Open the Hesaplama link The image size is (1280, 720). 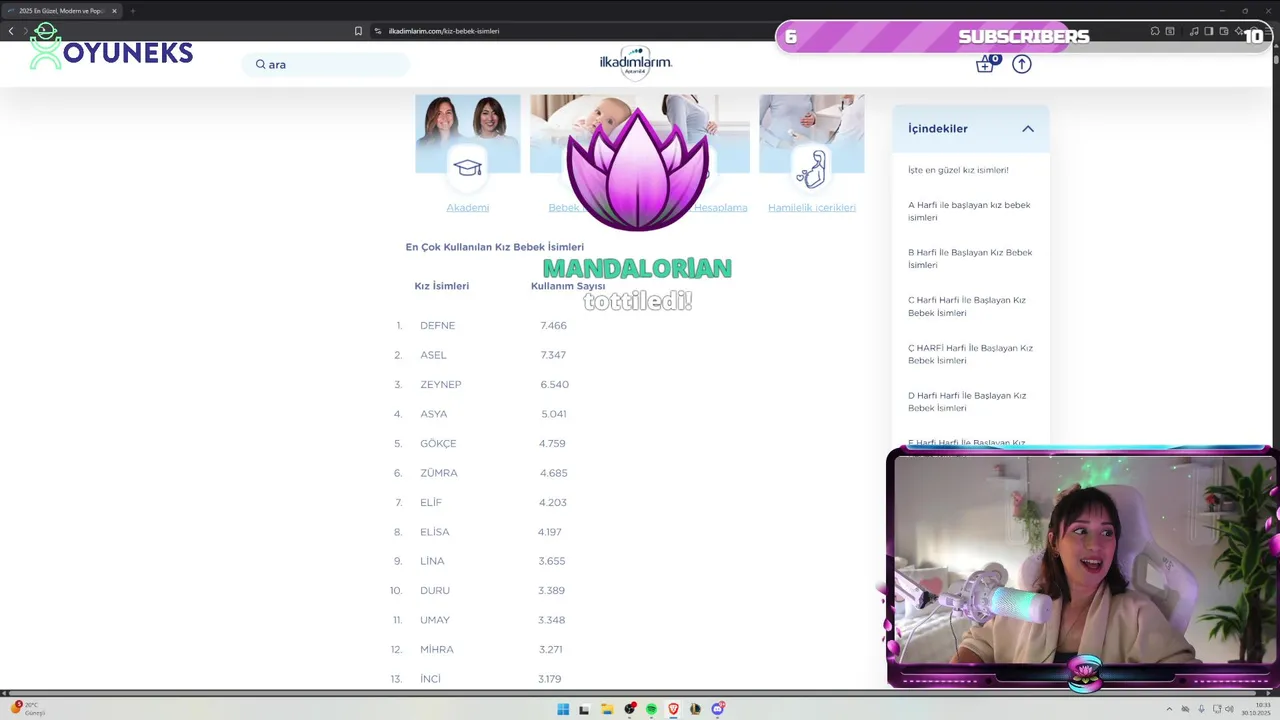click(720, 207)
